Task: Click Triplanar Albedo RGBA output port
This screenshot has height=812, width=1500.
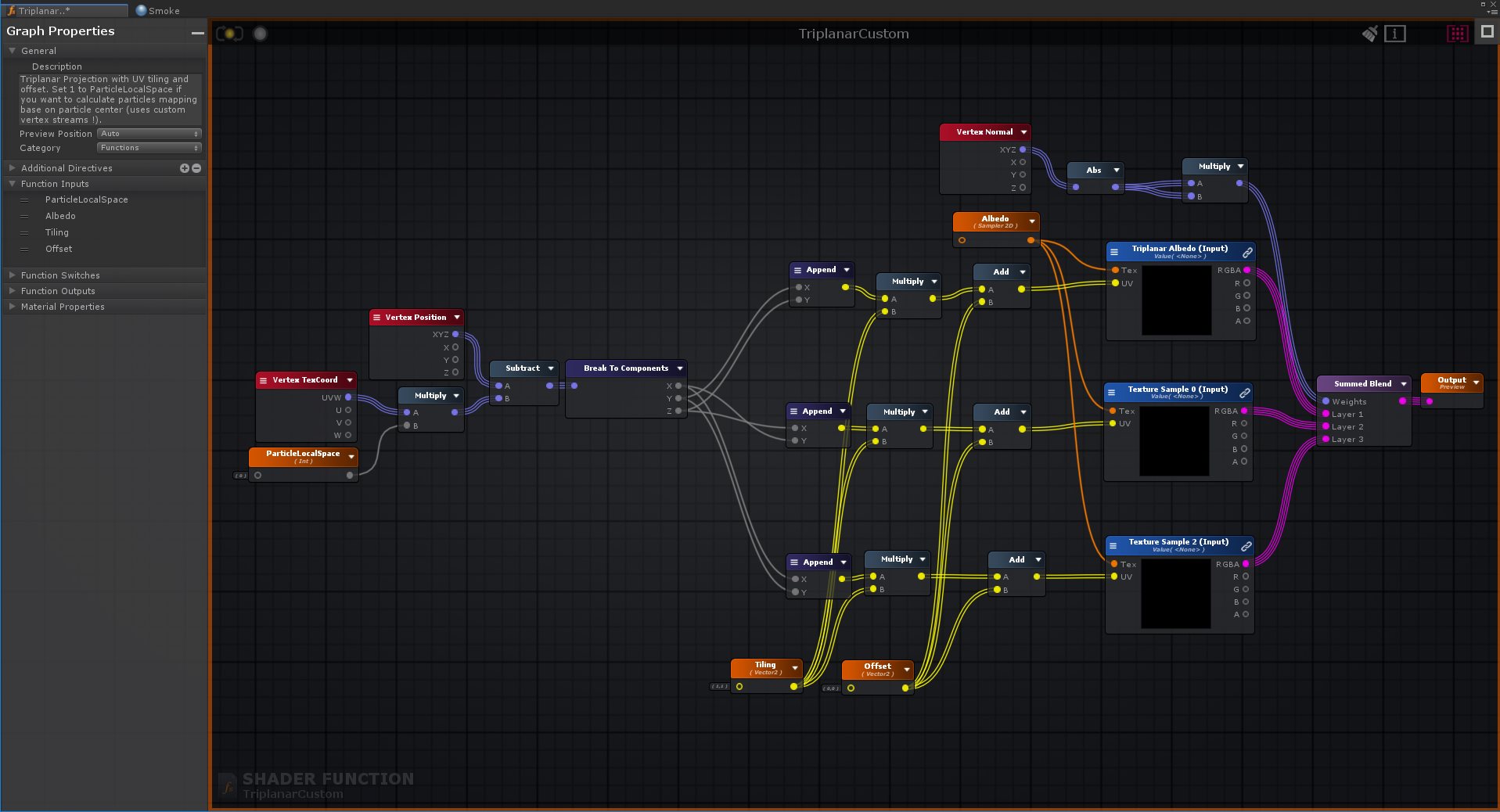Action: [x=1246, y=270]
